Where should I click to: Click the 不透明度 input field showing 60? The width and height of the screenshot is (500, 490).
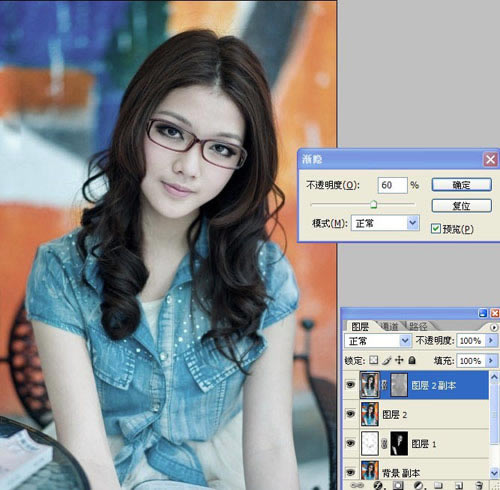(392, 185)
